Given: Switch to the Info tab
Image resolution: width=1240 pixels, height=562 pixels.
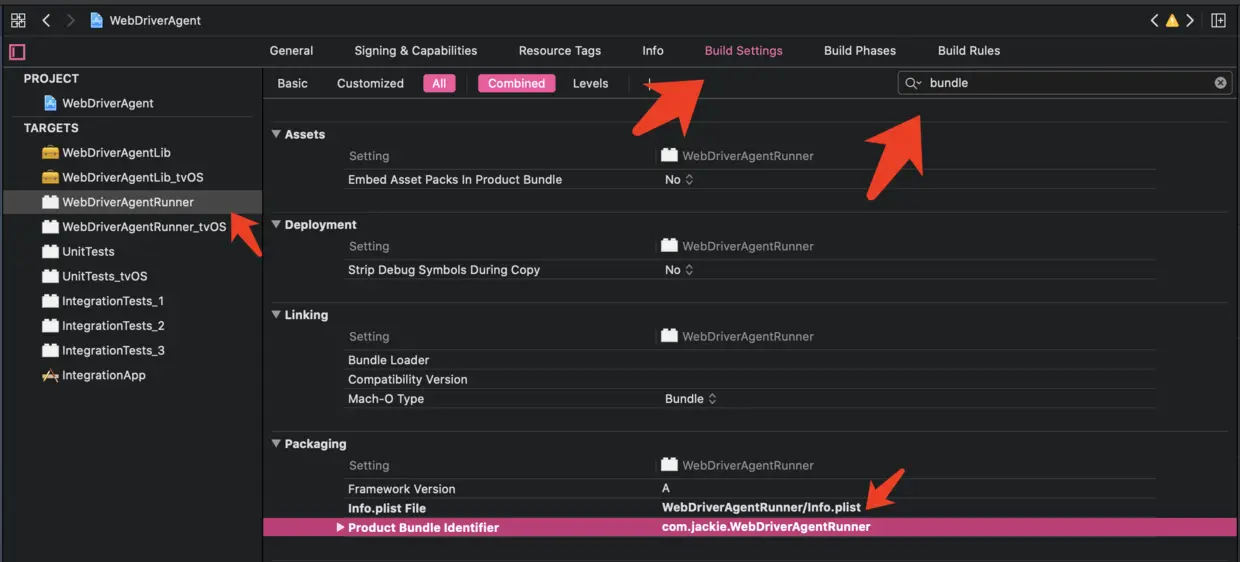Looking at the screenshot, I should coord(653,51).
